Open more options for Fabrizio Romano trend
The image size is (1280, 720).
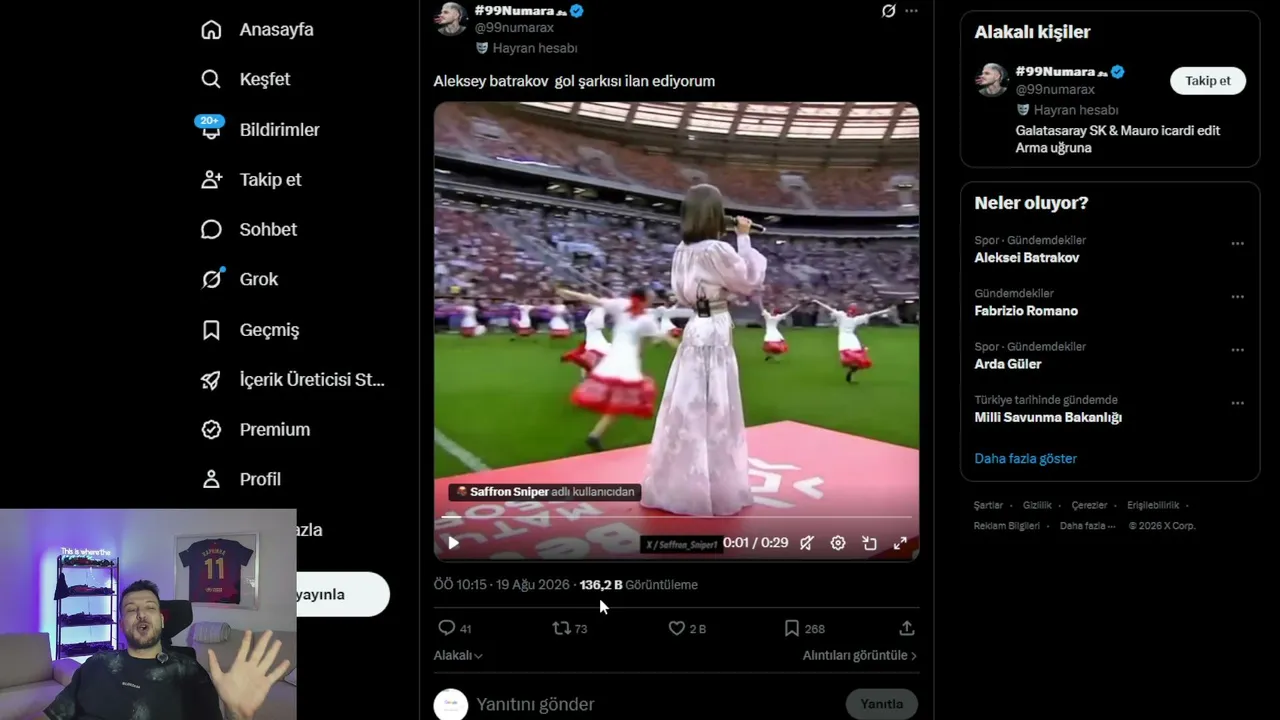point(1237,297)
